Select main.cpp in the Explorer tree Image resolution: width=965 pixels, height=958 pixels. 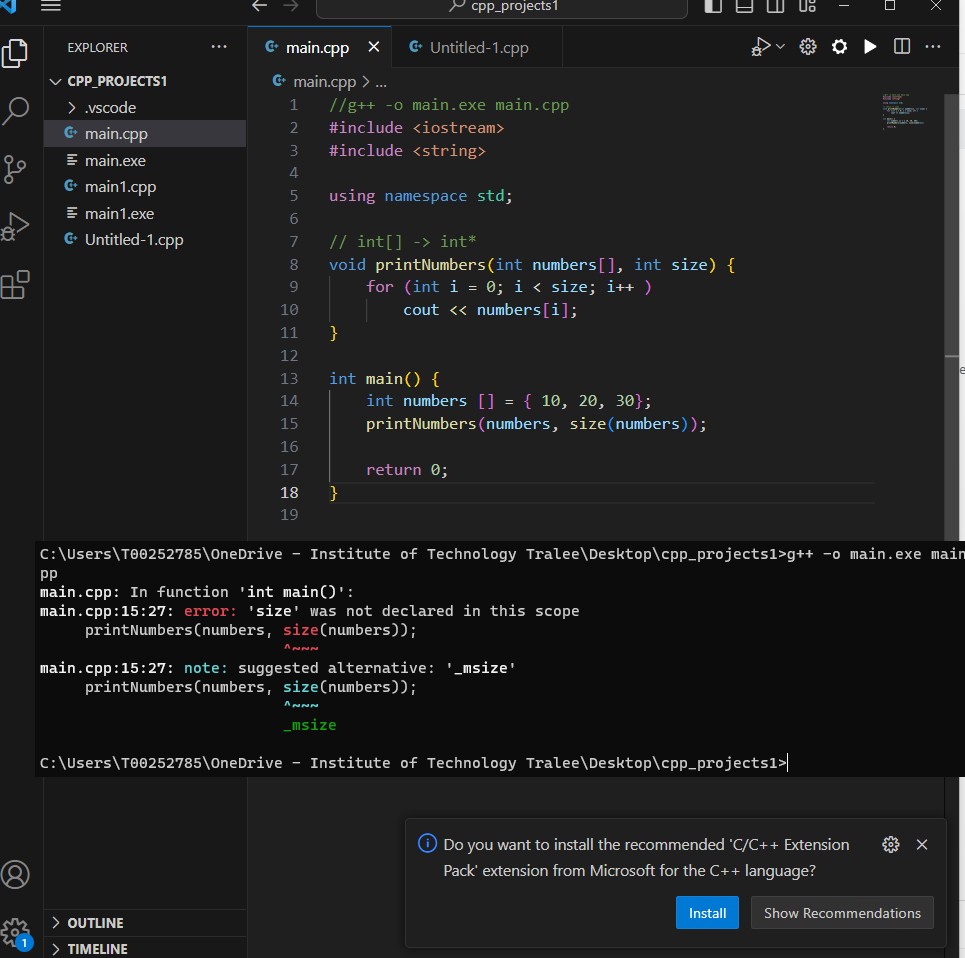(x=145, y=134)
